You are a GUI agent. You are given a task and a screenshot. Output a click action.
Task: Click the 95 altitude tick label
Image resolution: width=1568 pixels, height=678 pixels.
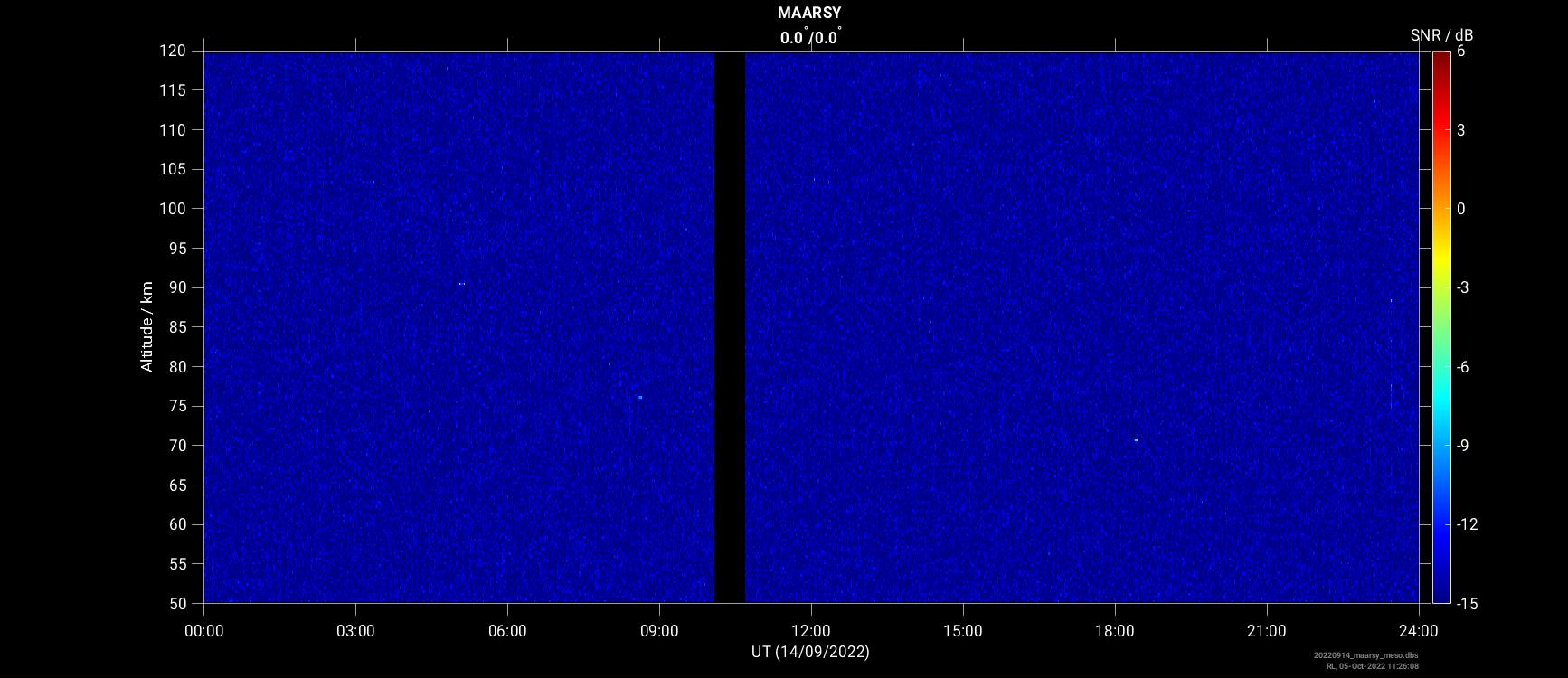coord(178,249)
